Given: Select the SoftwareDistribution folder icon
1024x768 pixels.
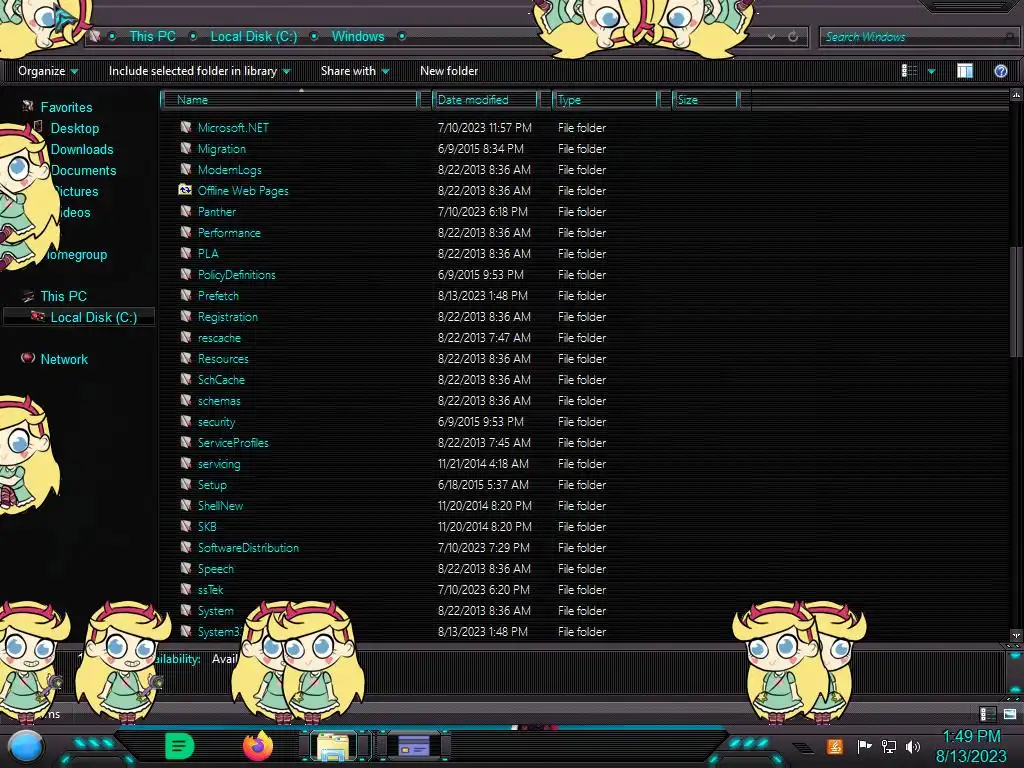Looking at the screenshot, I should click(x=186, y=547).
